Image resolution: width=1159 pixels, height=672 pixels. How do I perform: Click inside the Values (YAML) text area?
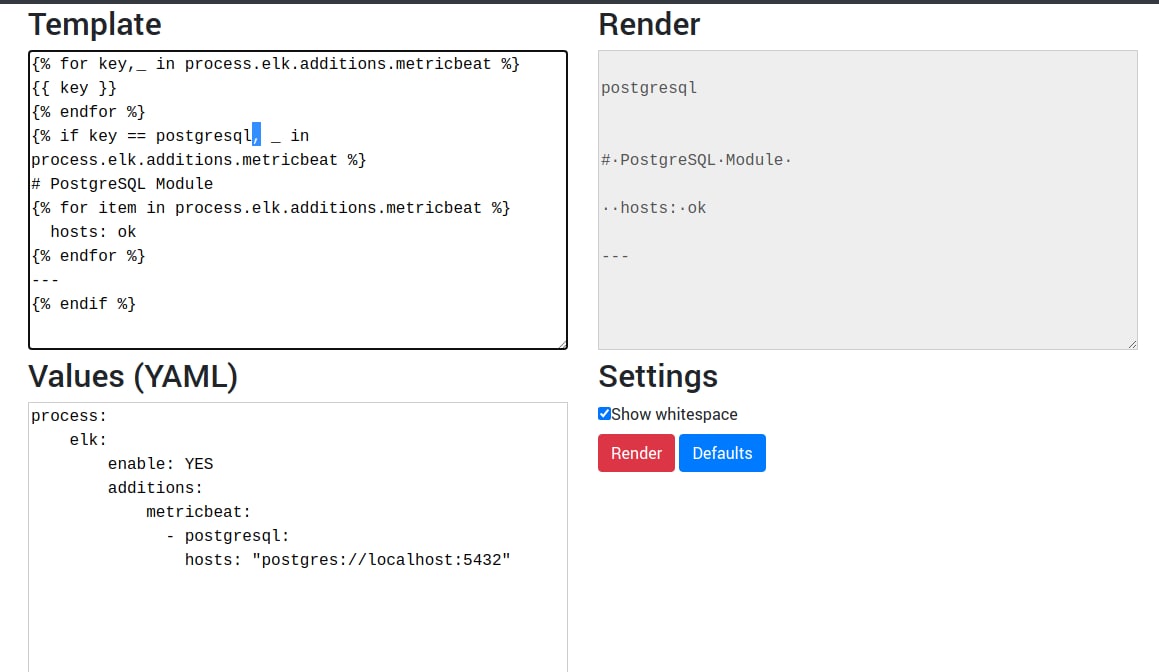pos(298,537)
